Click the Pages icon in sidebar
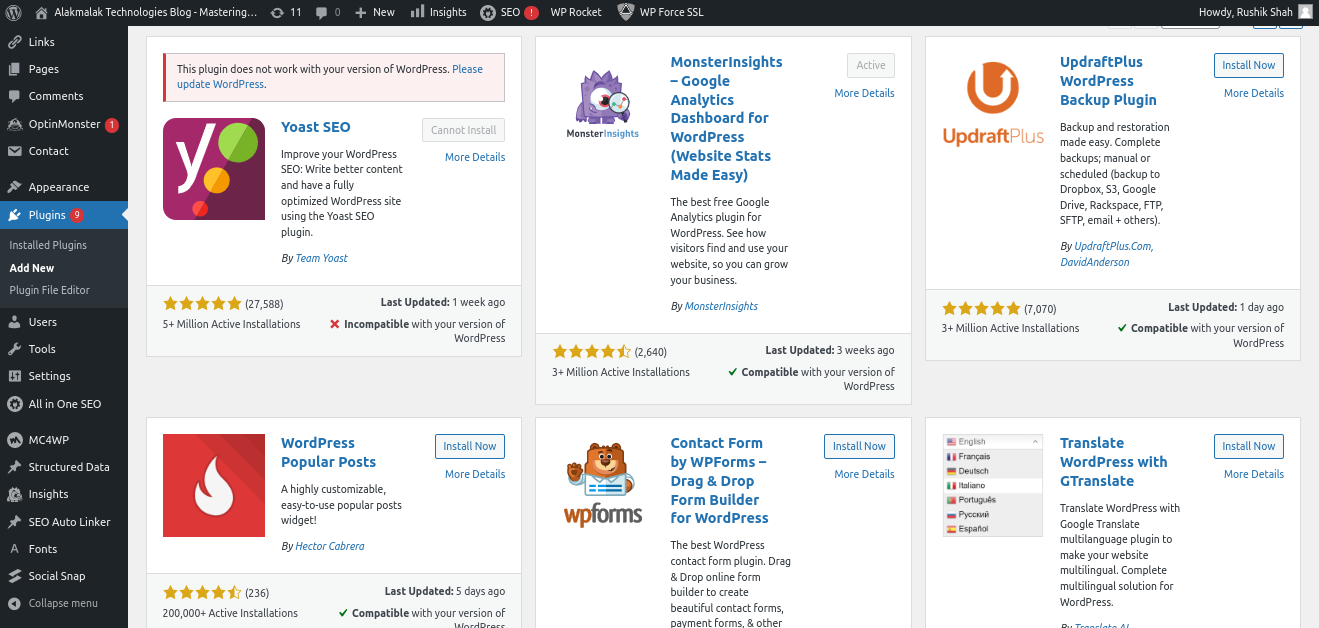 [x=14, y=69]
